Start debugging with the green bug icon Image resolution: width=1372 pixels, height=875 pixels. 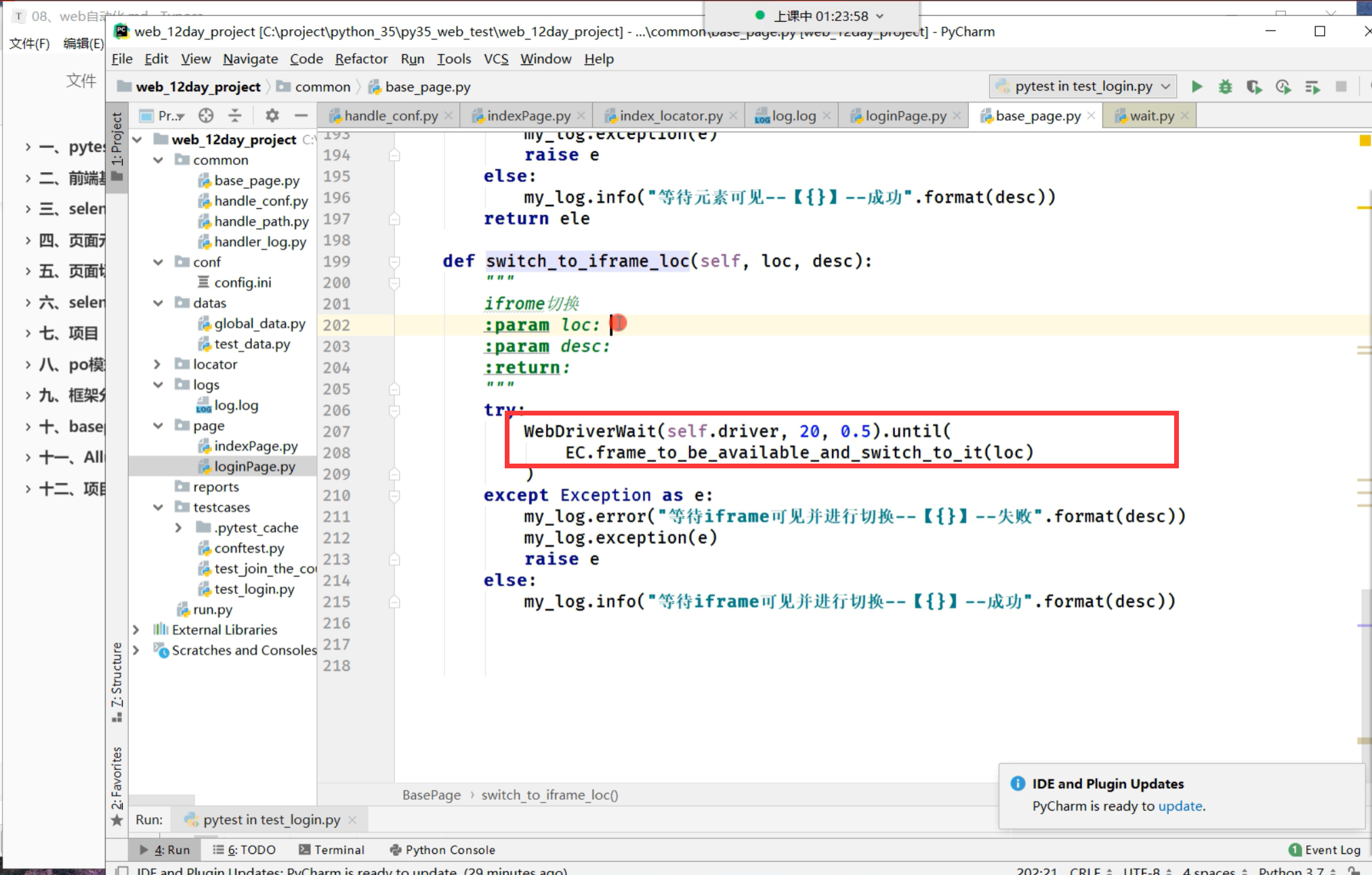[1225, 87]
